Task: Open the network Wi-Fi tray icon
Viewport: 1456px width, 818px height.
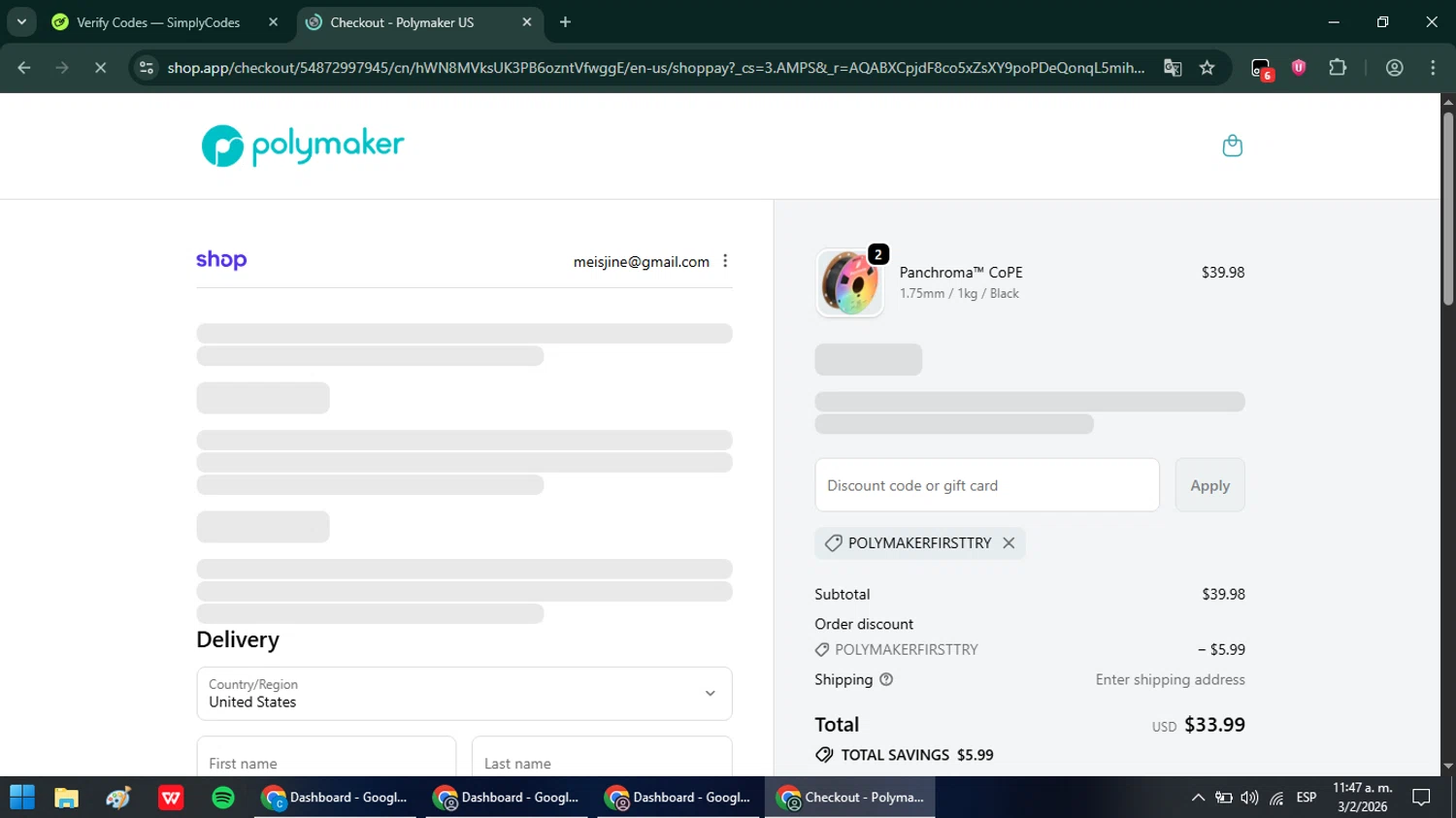Action: pos(1277,798)
